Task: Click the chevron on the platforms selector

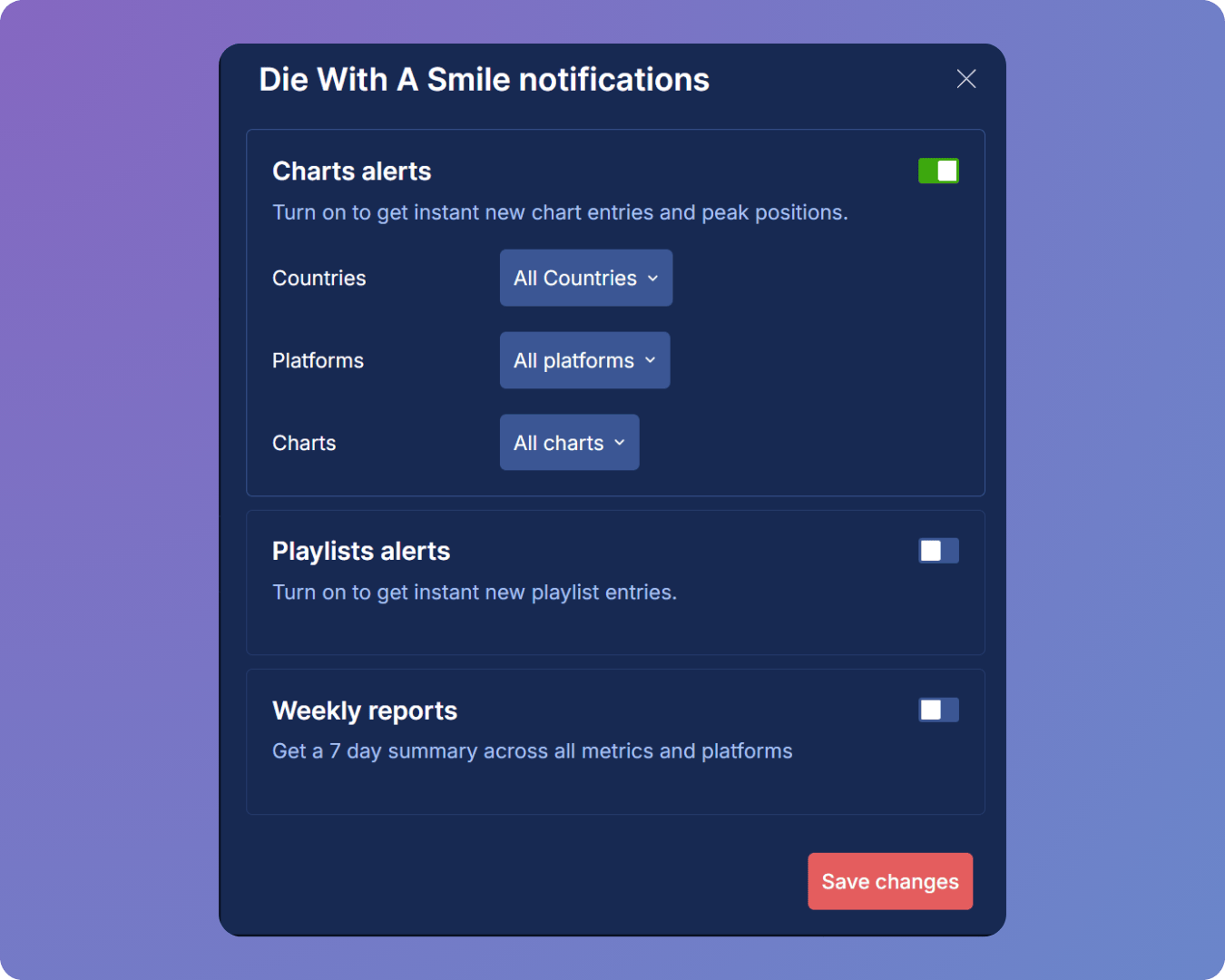Action: click(x=650, y=360)
